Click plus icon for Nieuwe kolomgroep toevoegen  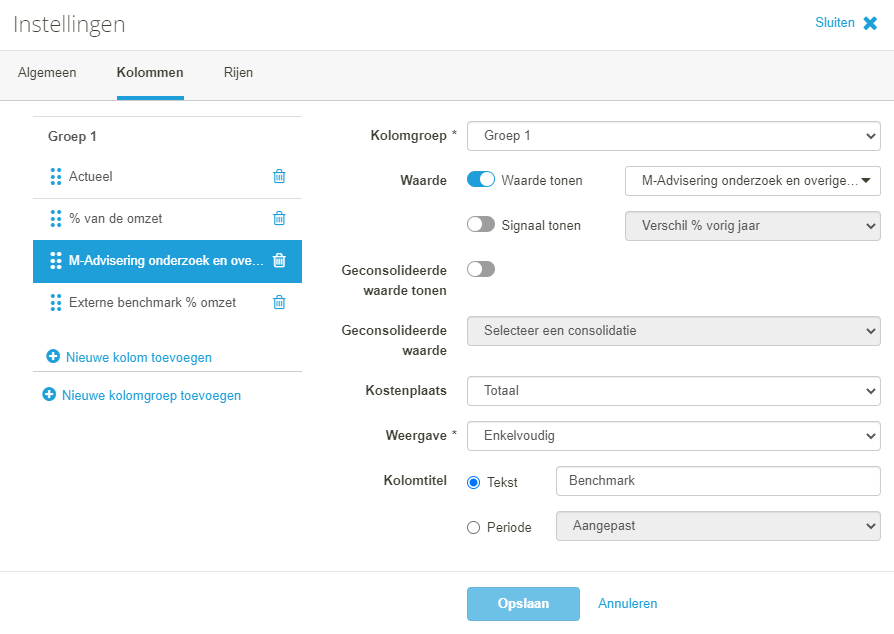click(49, 394)
